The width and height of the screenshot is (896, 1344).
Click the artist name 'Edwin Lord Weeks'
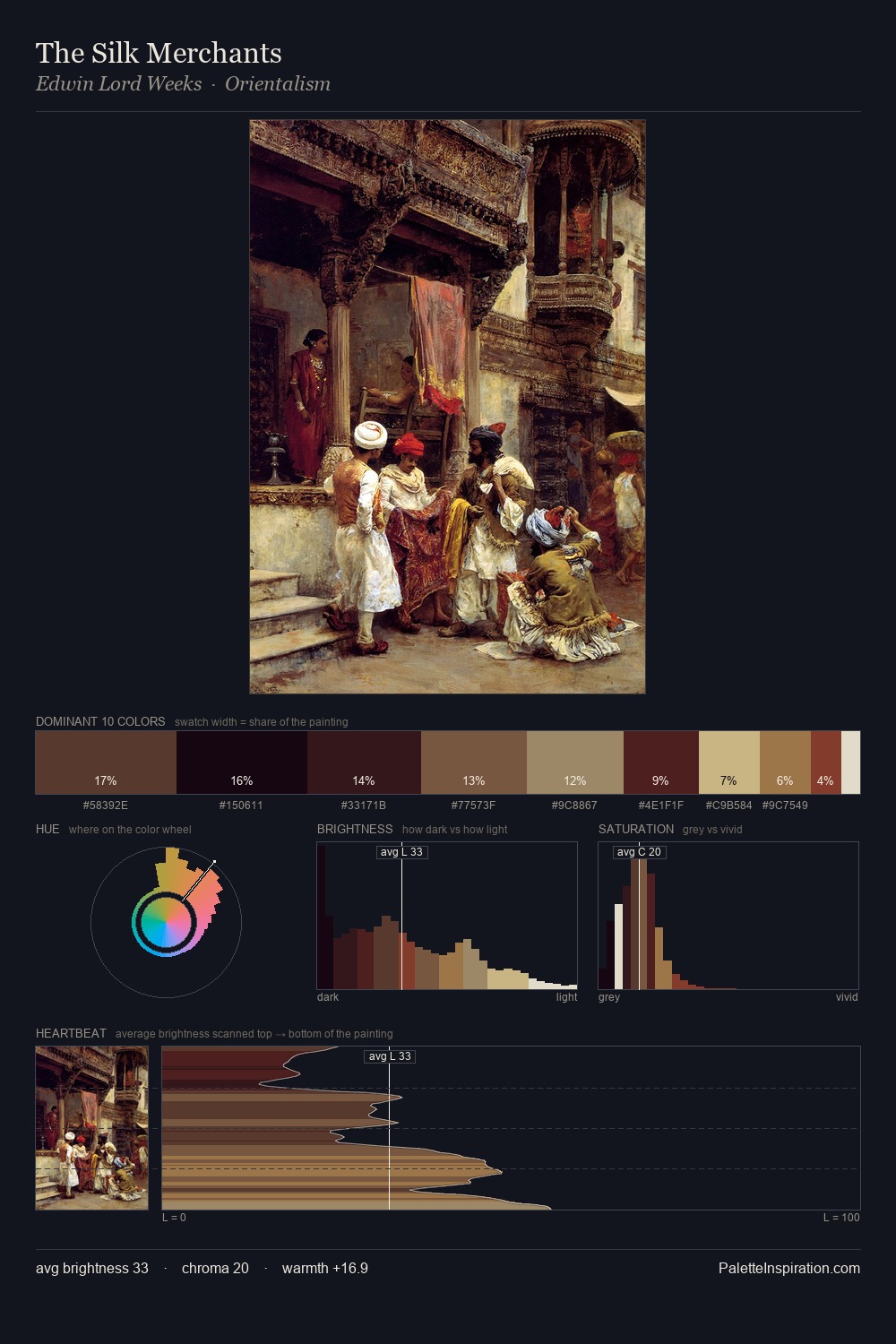(x=119, y=83)
